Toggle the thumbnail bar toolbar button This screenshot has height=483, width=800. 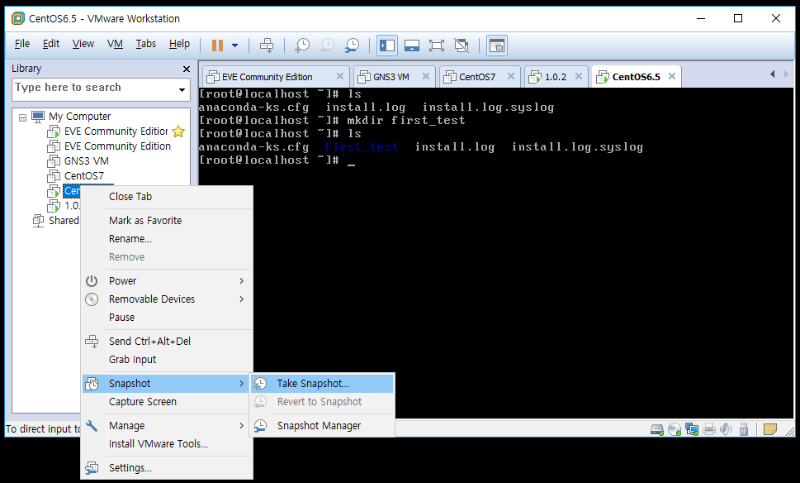coord(412,45)
